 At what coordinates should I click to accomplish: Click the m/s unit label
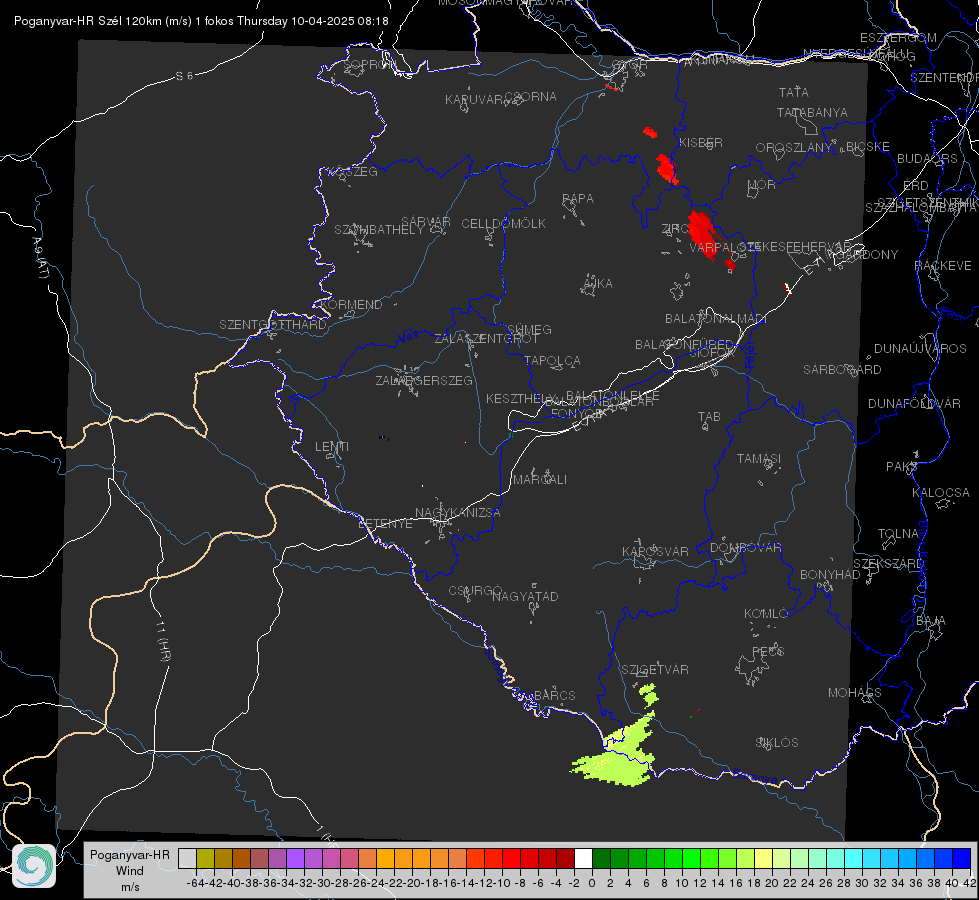(130, 887)
